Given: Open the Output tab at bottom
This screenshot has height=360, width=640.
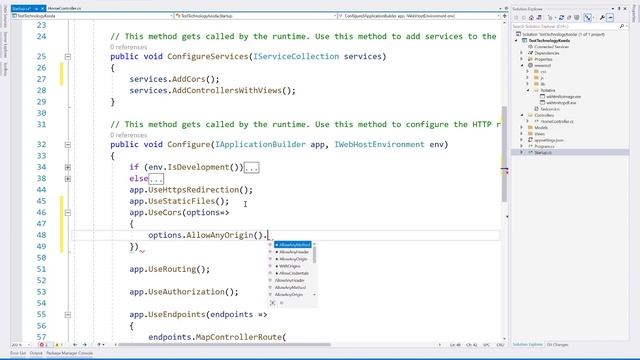Looking at the screenshot, I should coord(36,353).
